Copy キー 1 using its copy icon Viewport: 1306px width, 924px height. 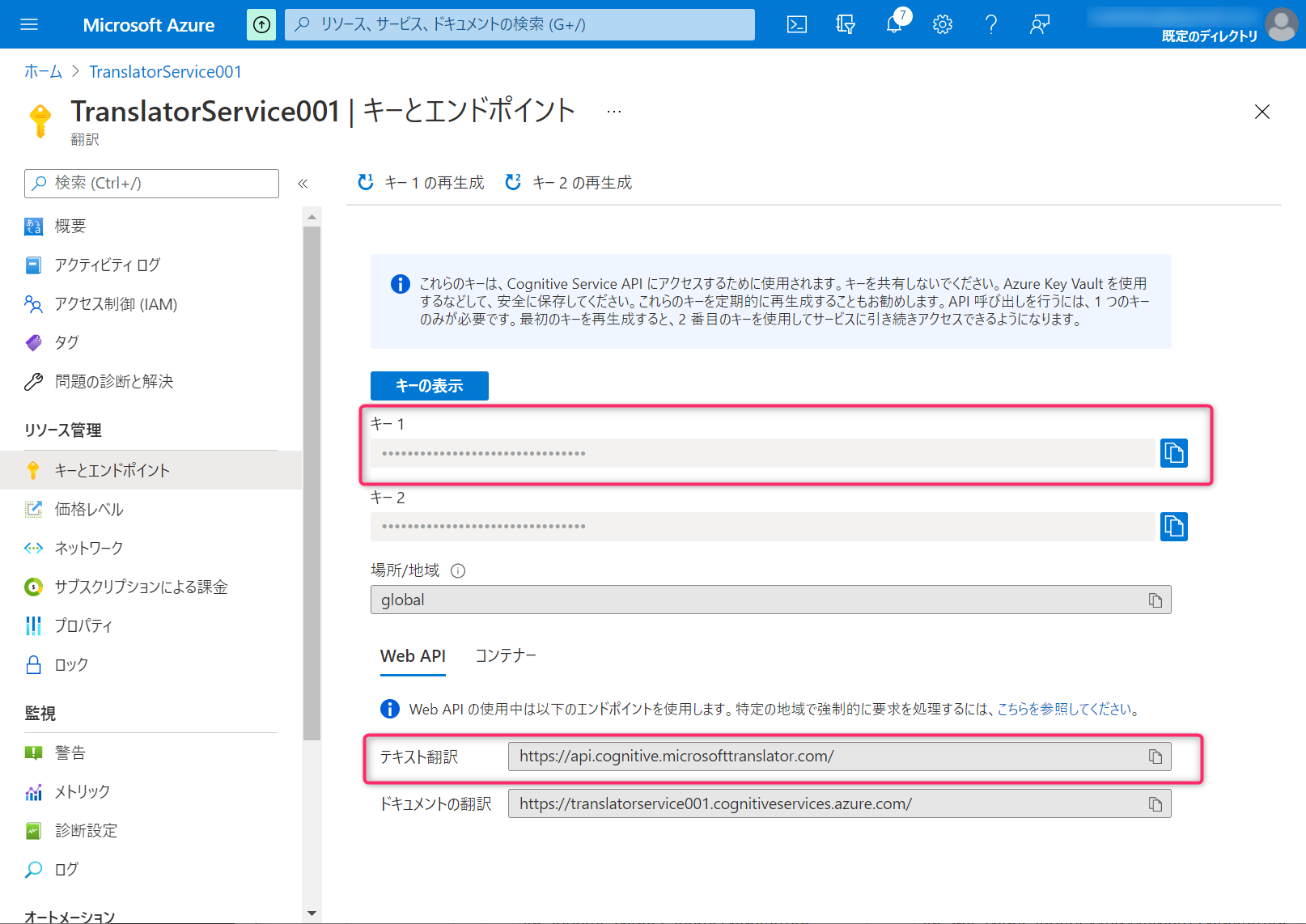[1173, 453]
